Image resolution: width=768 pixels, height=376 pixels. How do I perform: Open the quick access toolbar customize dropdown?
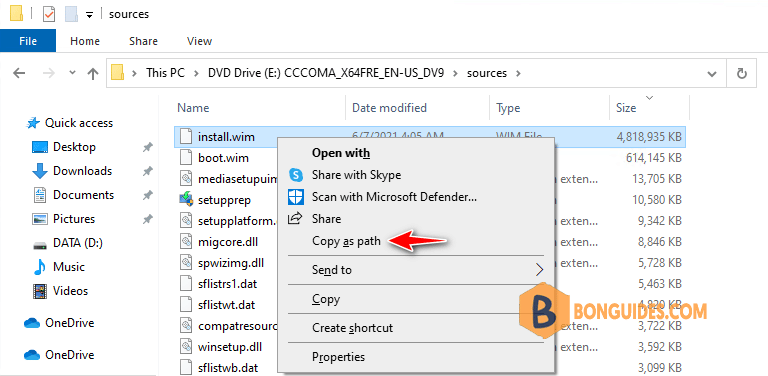pyautogui.click(x=89, y=15)
